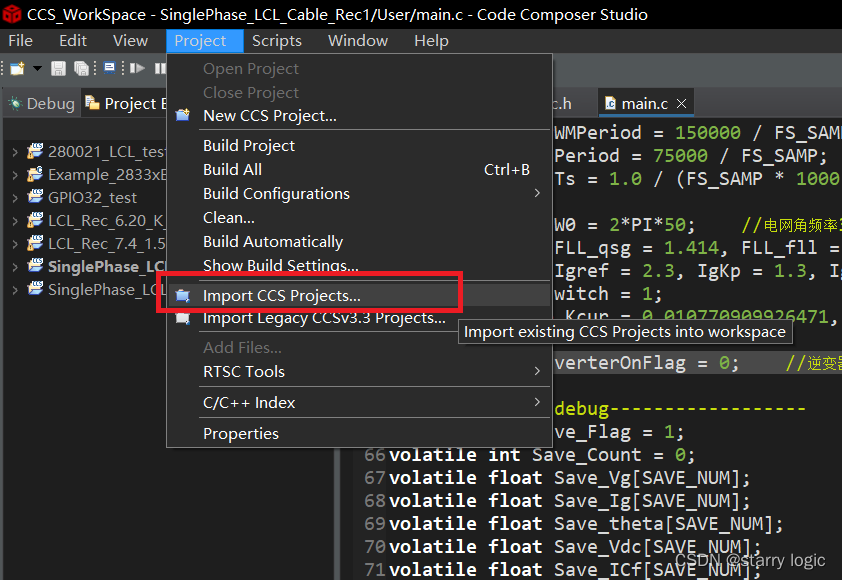Open the RTSC Tools submenu
This screenshot has height=580, width=842.
coord(359,372)
